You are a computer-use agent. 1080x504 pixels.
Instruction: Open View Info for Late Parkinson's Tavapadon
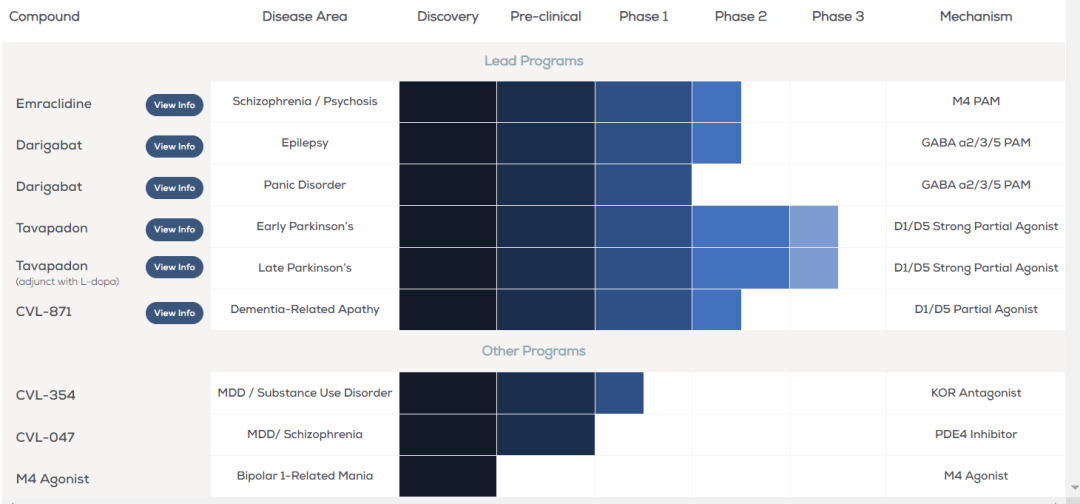coord(174,267)
